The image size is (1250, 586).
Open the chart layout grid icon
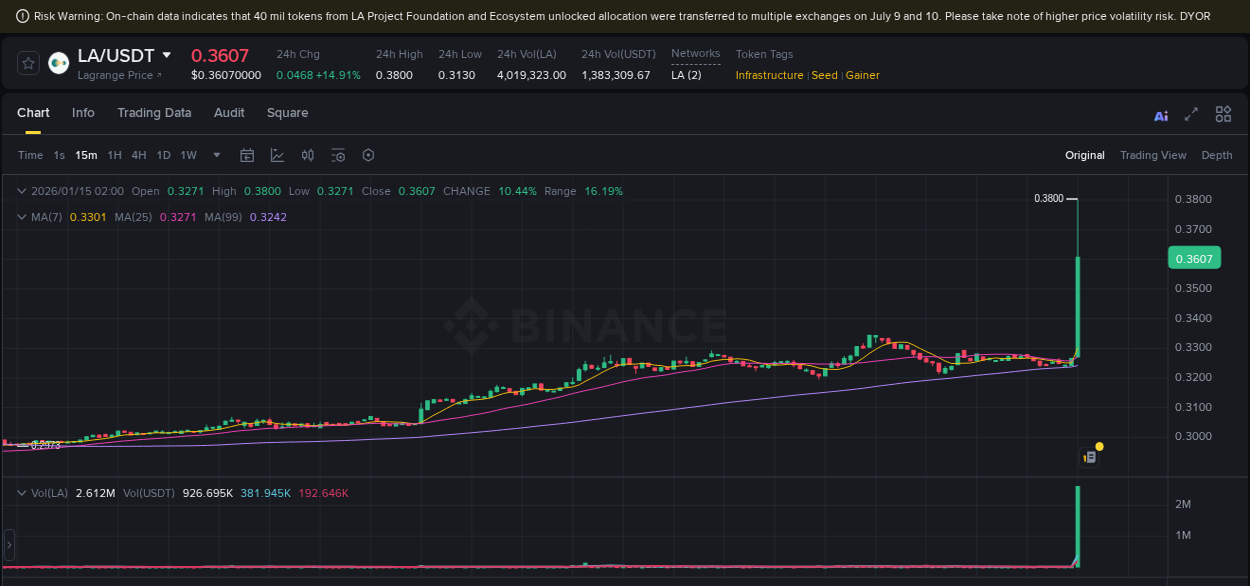(x=1223, y=115)
